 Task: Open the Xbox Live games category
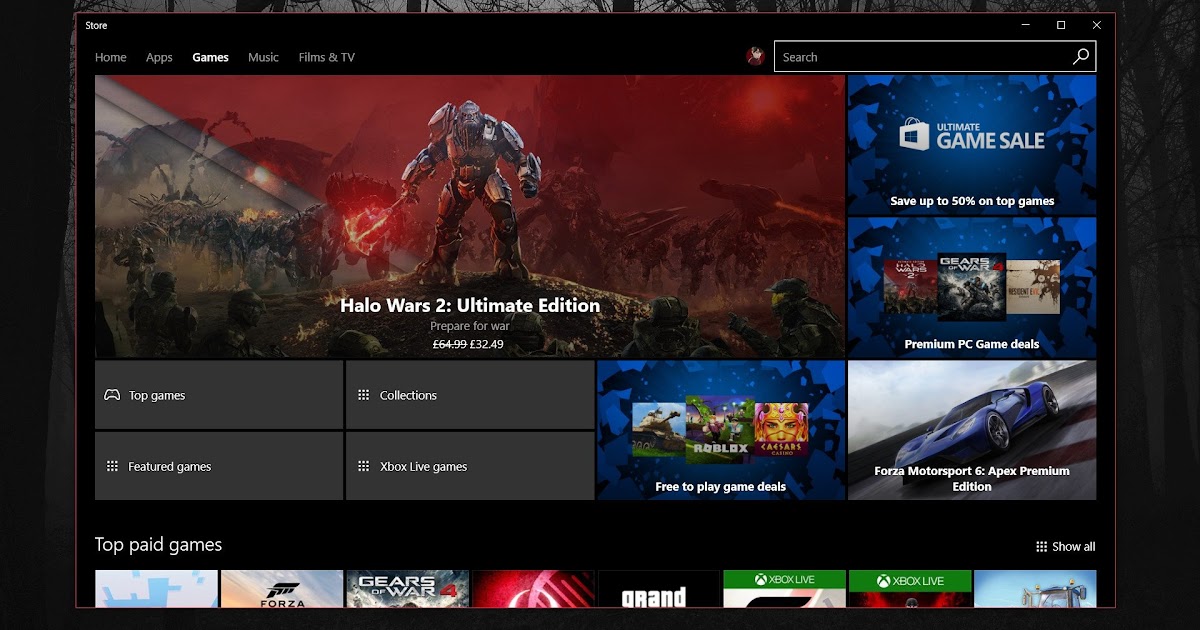pyautogui.click(x=470, y=466)
